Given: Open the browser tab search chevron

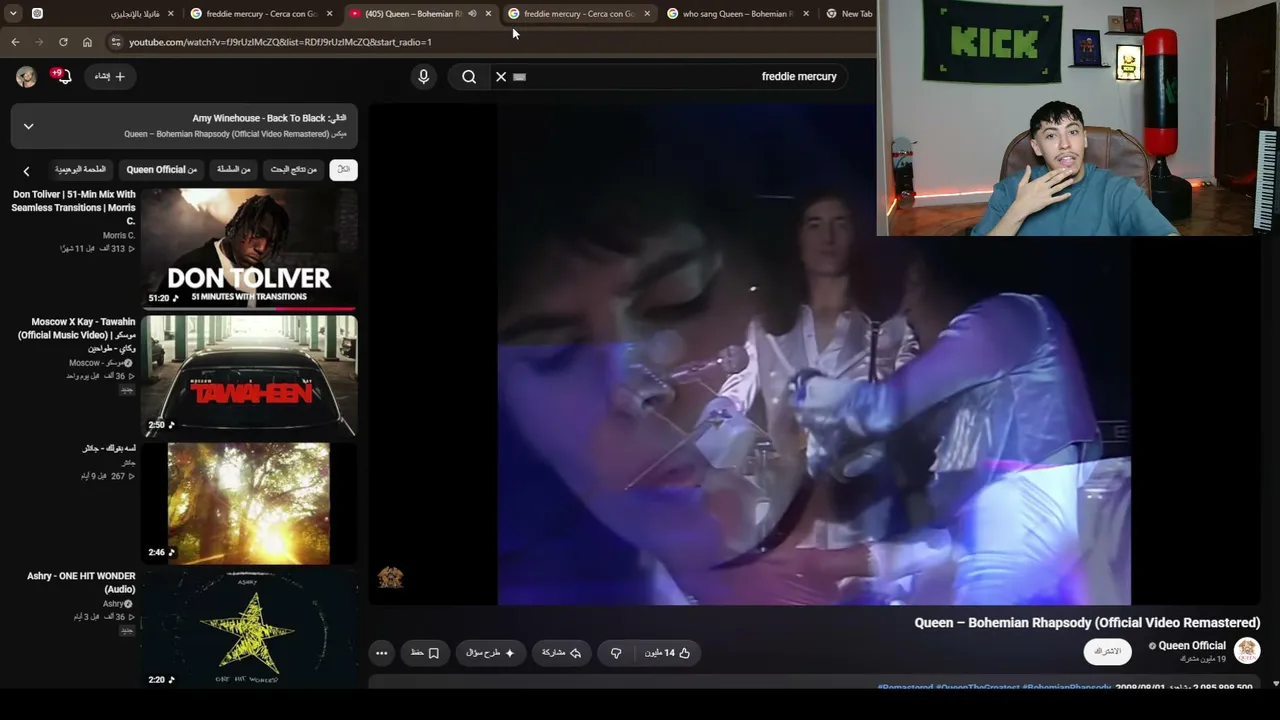Looking at the screenshot, I should 13,14.
